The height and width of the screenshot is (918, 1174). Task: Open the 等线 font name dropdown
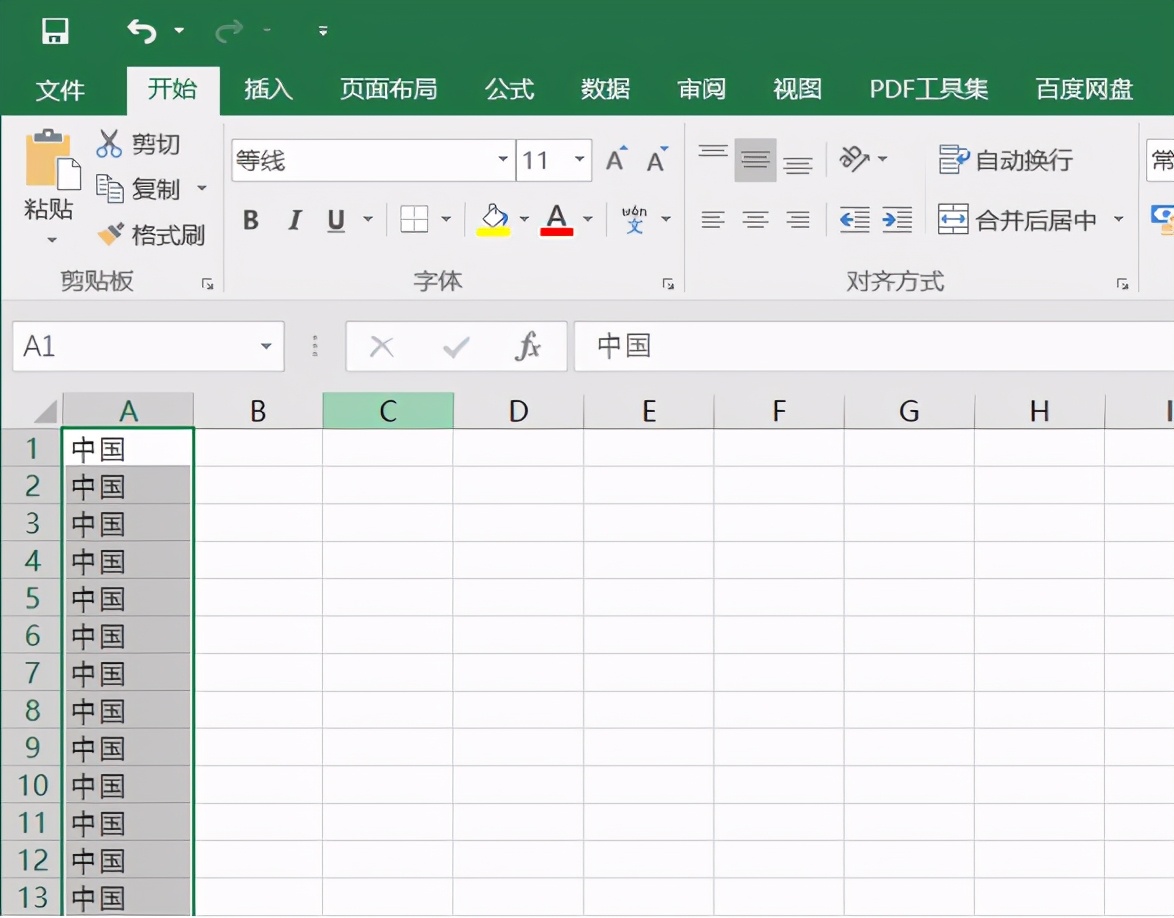(x=503, y=159)
